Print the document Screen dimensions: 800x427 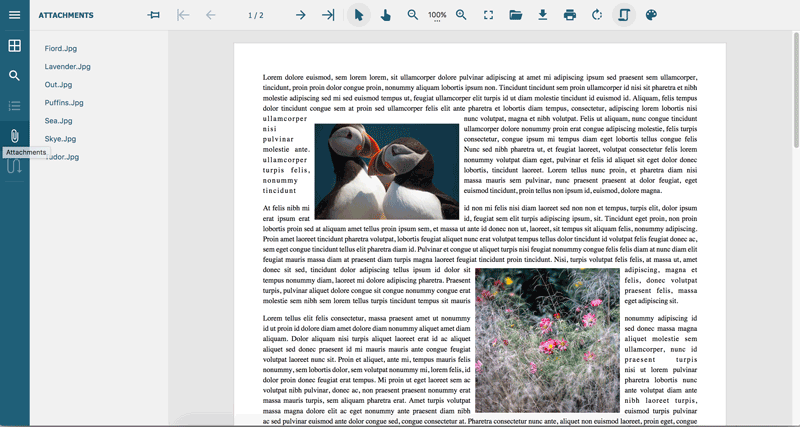tap(570, 15)
